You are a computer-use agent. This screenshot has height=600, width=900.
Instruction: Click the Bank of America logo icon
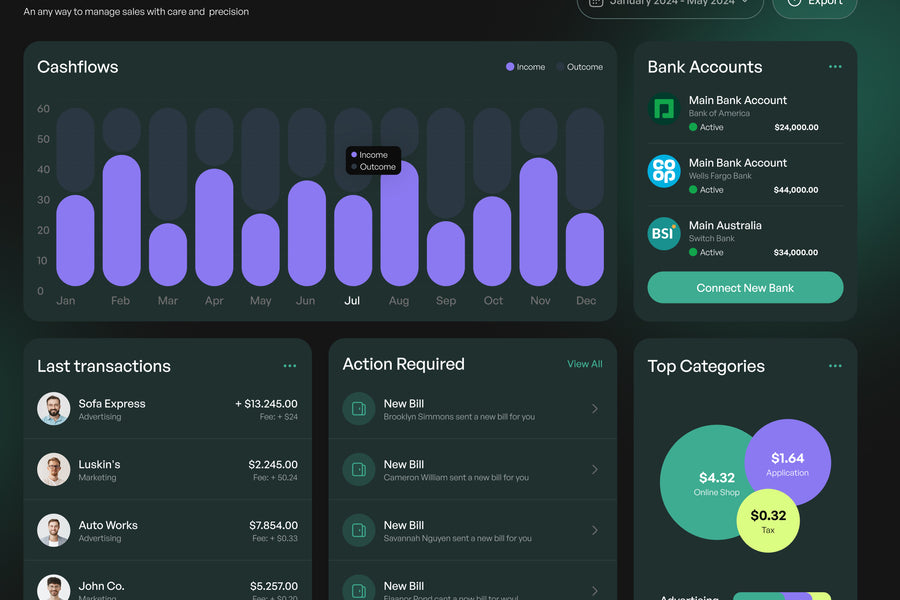664,109
